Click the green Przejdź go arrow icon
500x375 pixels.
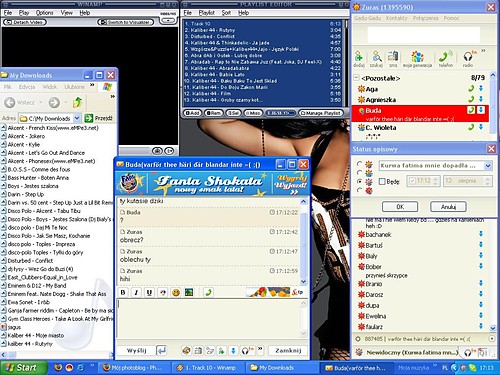pyautogui.click(x=89, y=118)
